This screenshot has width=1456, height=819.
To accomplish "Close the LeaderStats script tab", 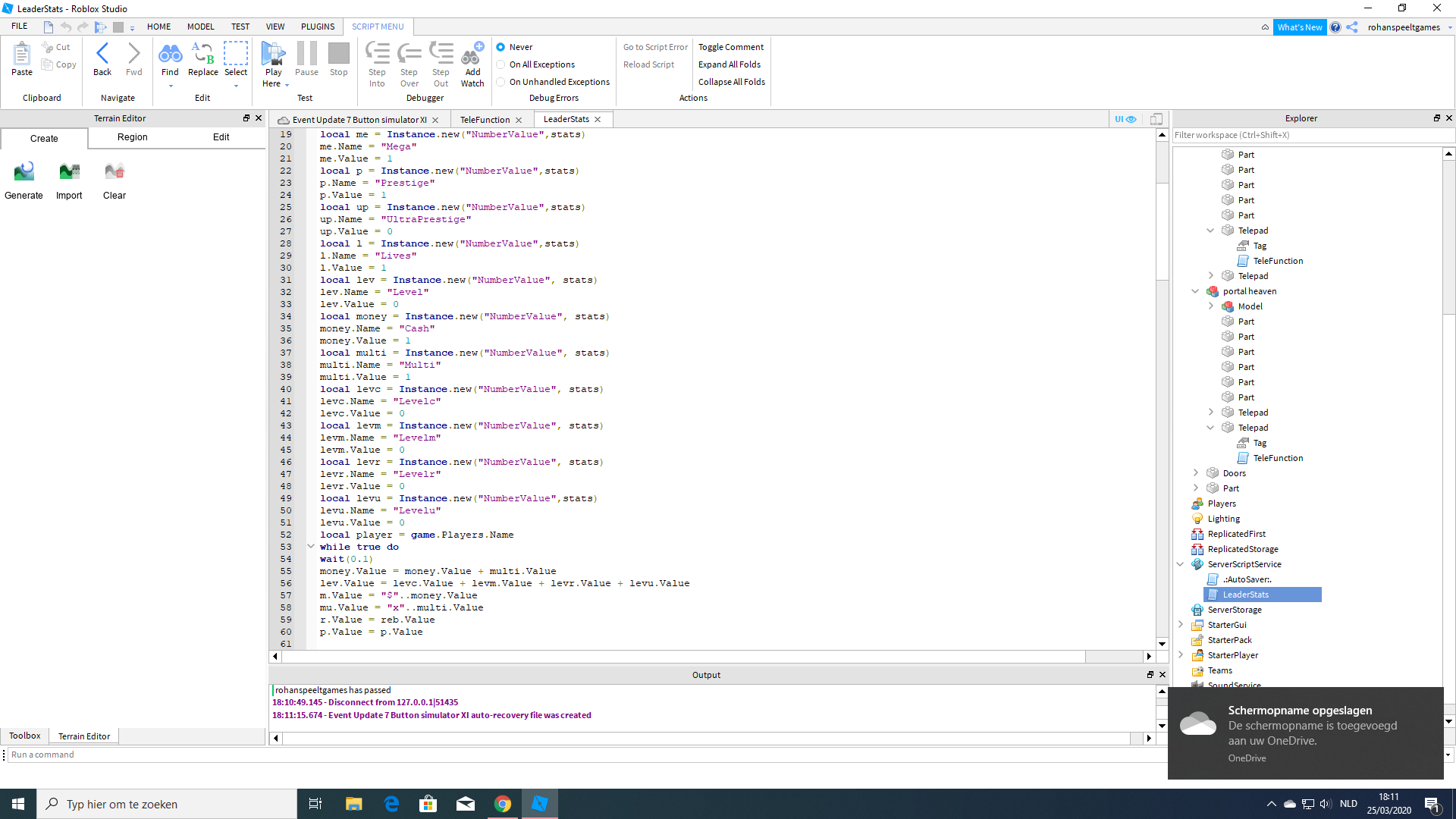I will click(x=598, y=120).
